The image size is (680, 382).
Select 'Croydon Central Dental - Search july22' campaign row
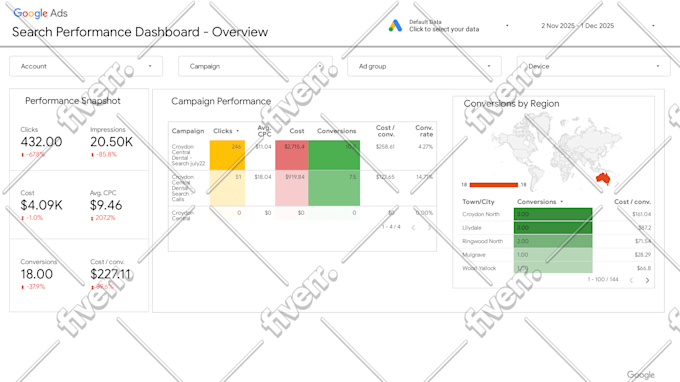click(302, 155)
